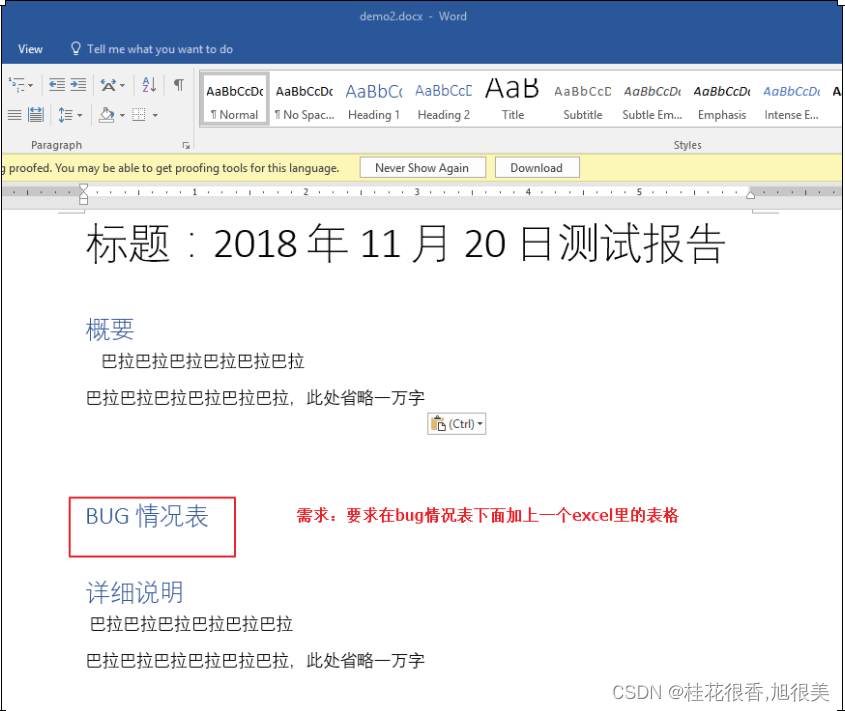This screenshot has height=711, width=845.
Task: Expand the Borders dropdown arrow
Action: click(155, 115)
